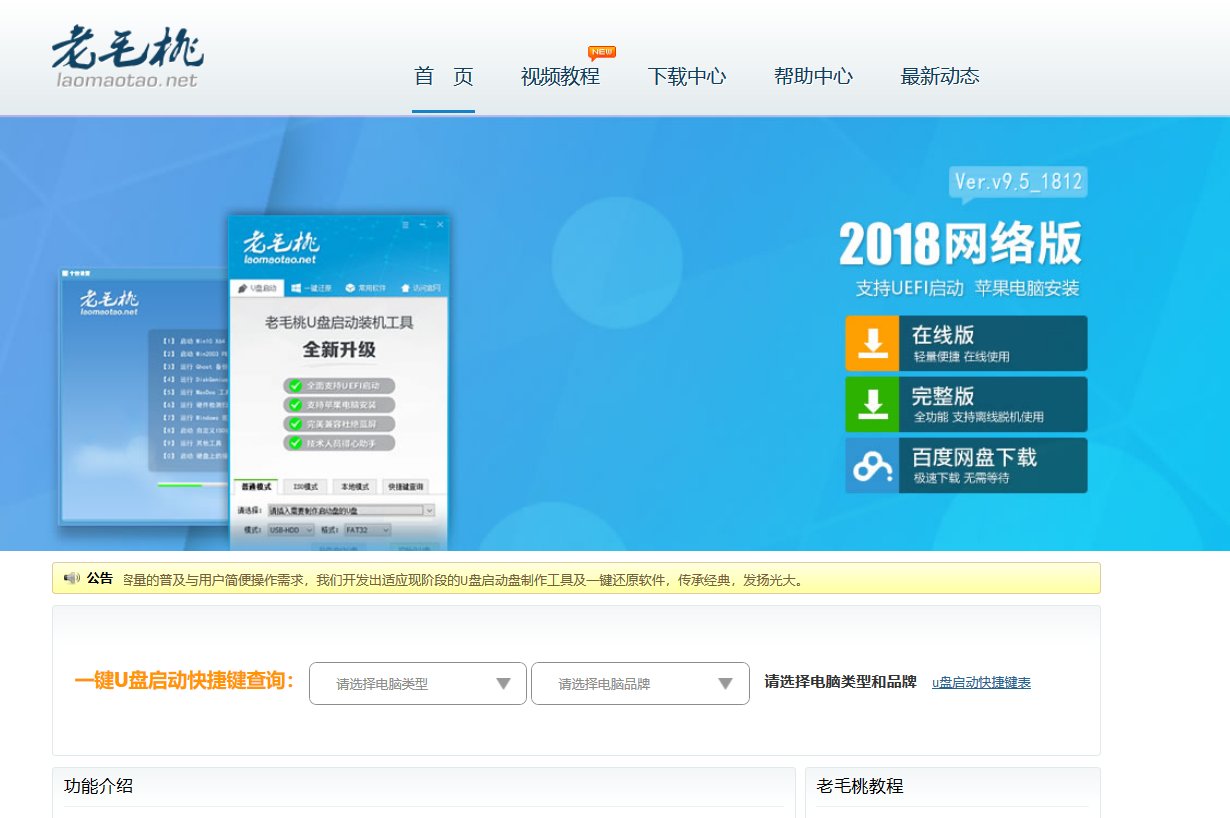
Task: Switch to the ISO模式 tab
Action: (x=305, y=486)
